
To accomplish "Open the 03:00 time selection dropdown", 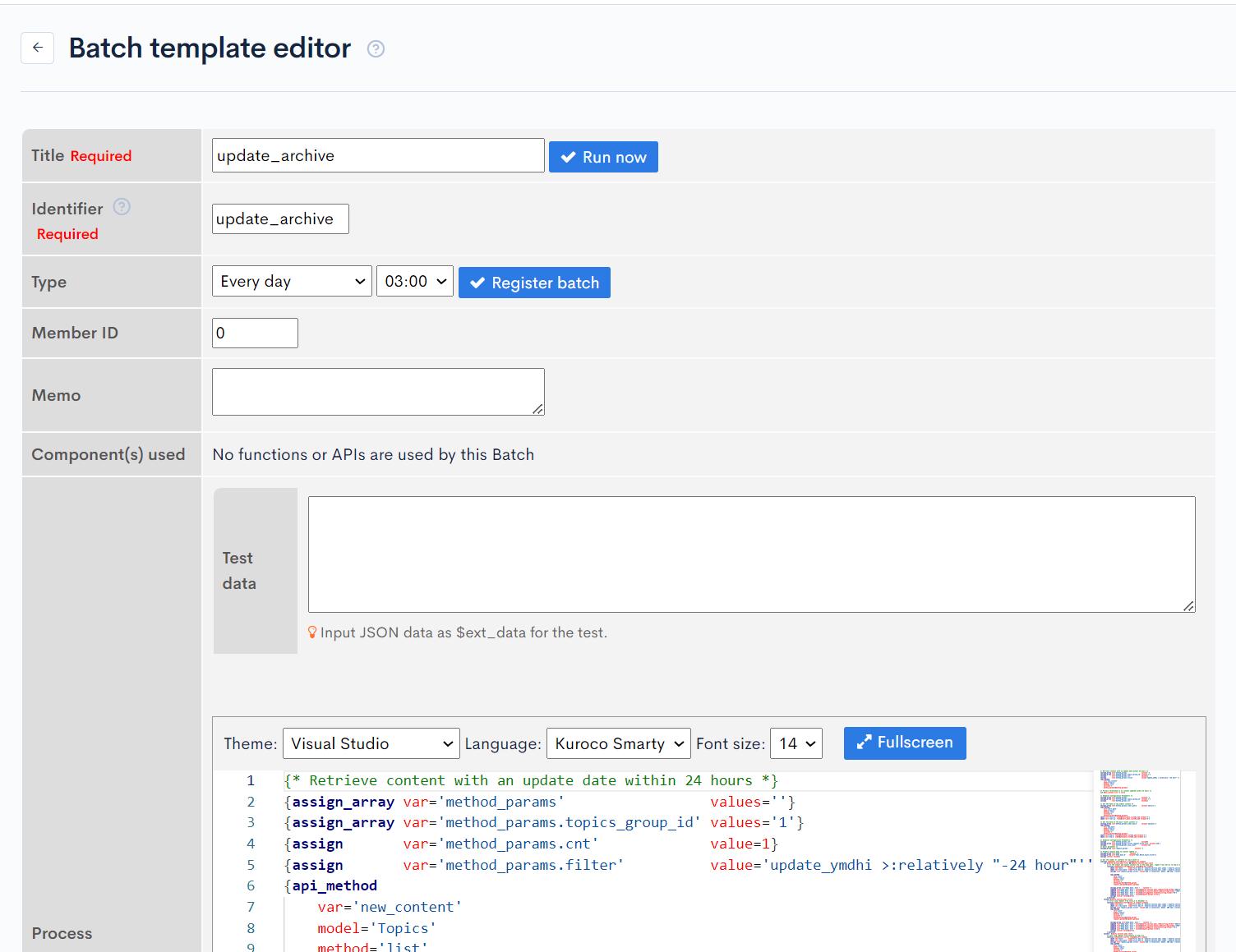I will [414, 281].
